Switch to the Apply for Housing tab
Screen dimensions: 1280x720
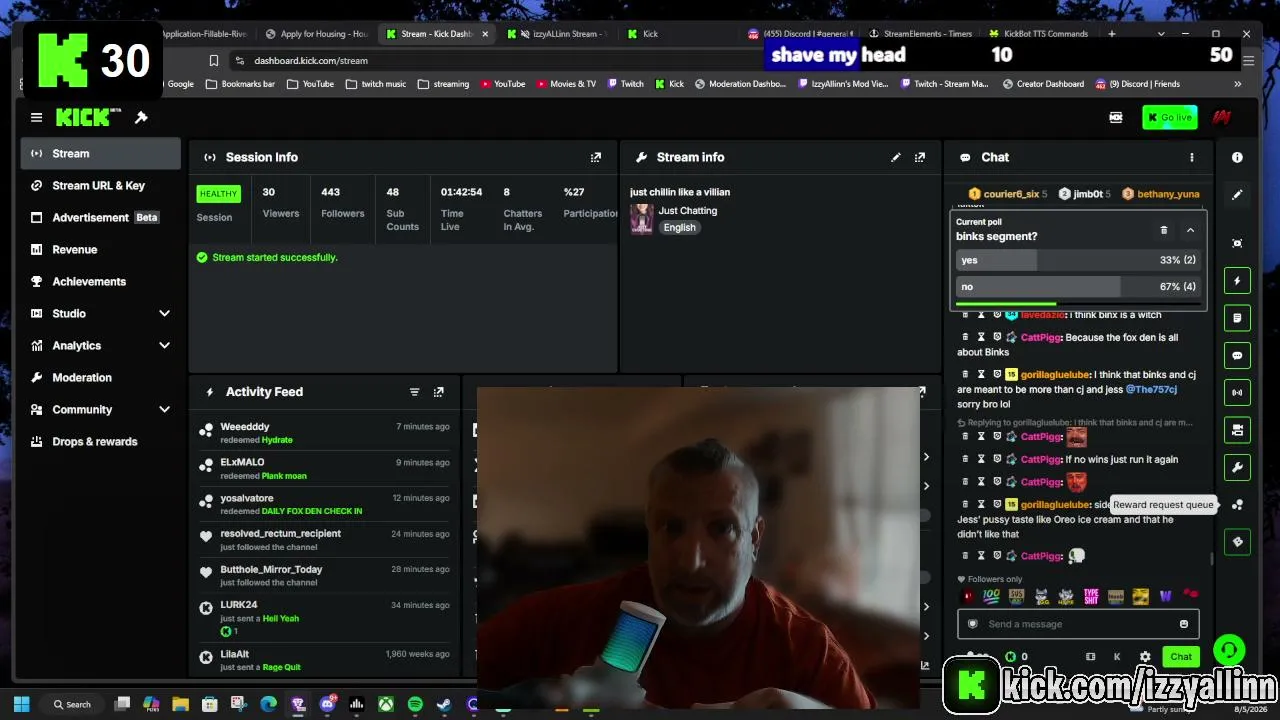(316, 34)
